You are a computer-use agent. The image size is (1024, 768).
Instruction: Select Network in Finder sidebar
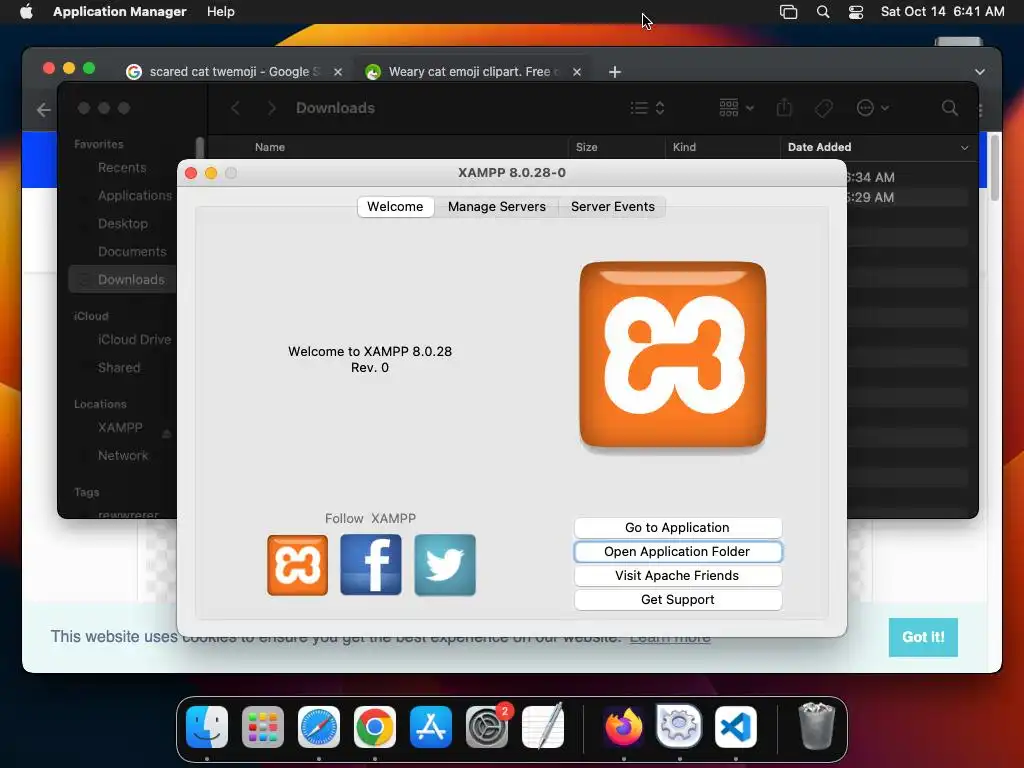(121, 456)
